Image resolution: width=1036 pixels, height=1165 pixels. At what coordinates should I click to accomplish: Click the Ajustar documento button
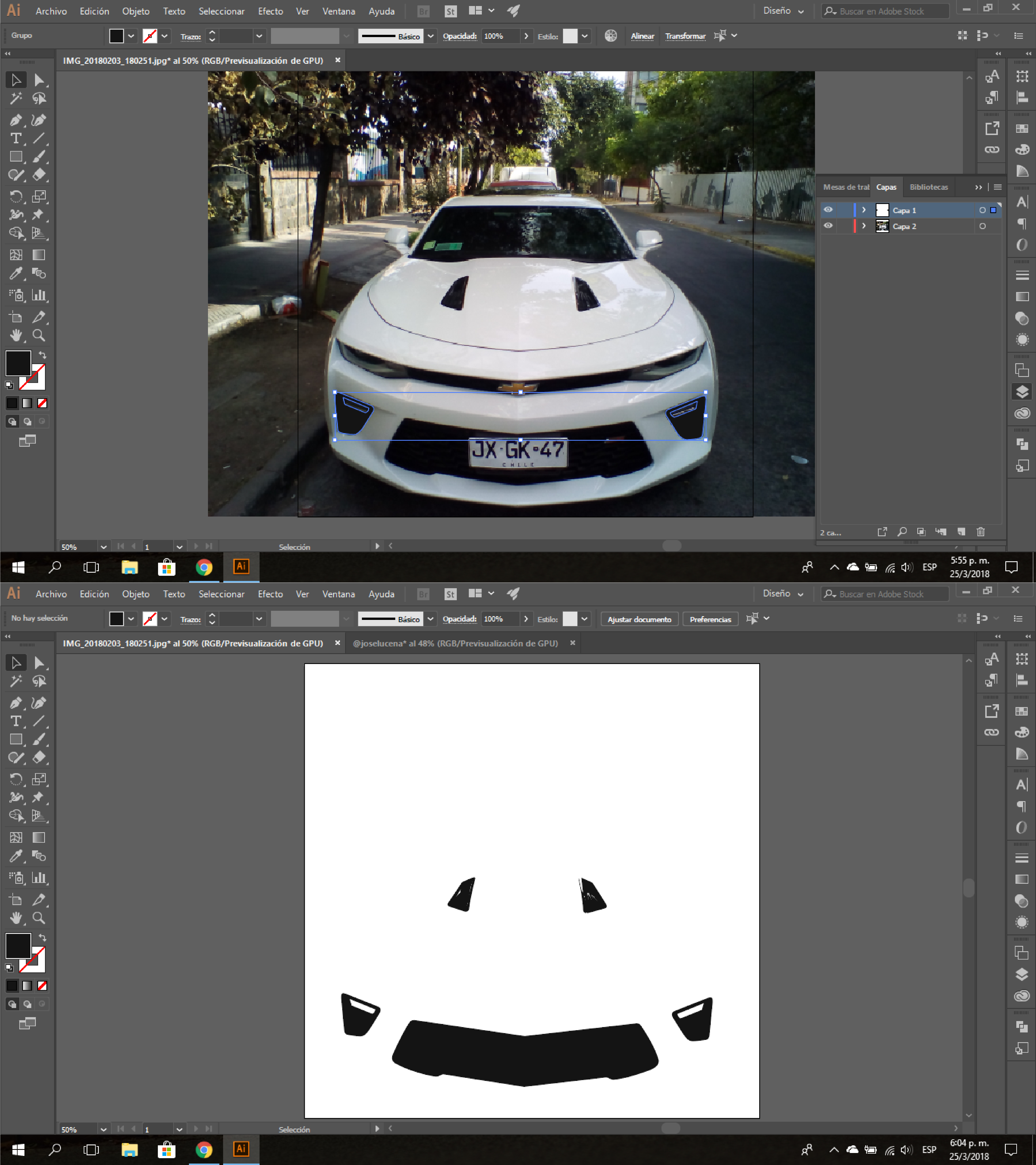(639, 619)
